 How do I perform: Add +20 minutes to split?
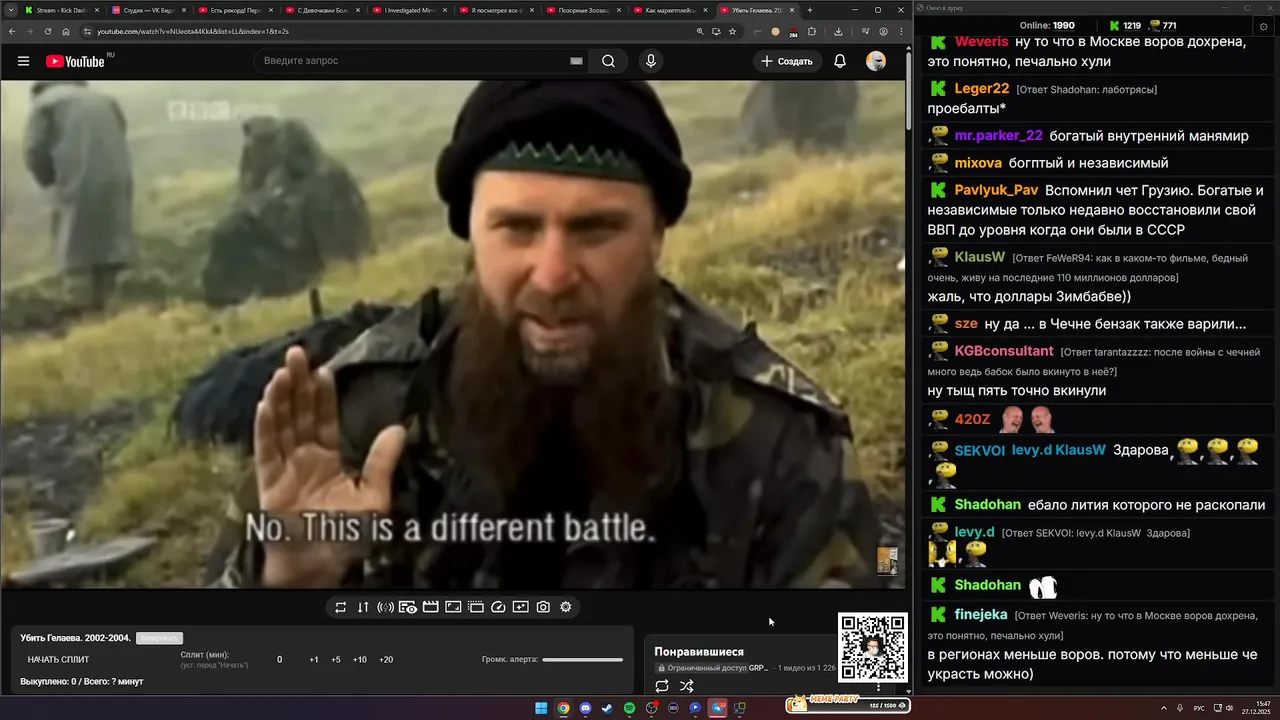[386, 660]
